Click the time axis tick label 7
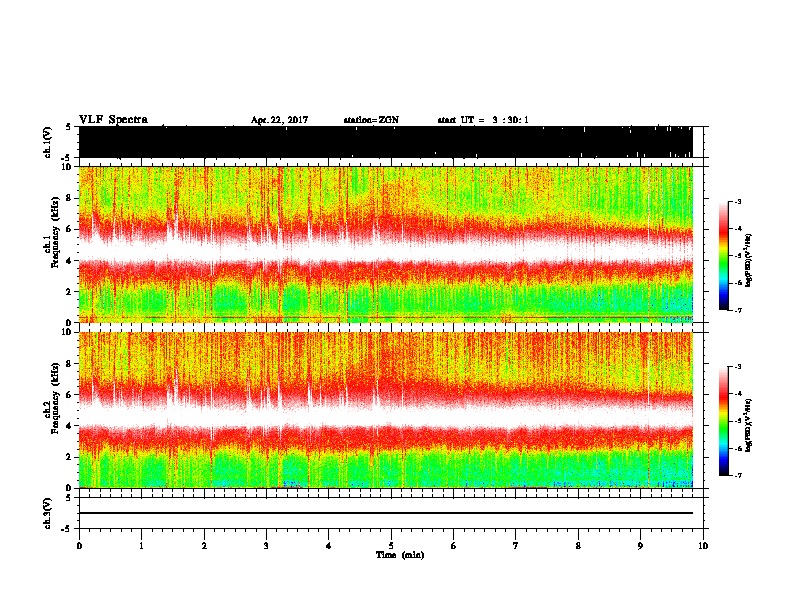 pyautogui.click(x=516, y=545)
